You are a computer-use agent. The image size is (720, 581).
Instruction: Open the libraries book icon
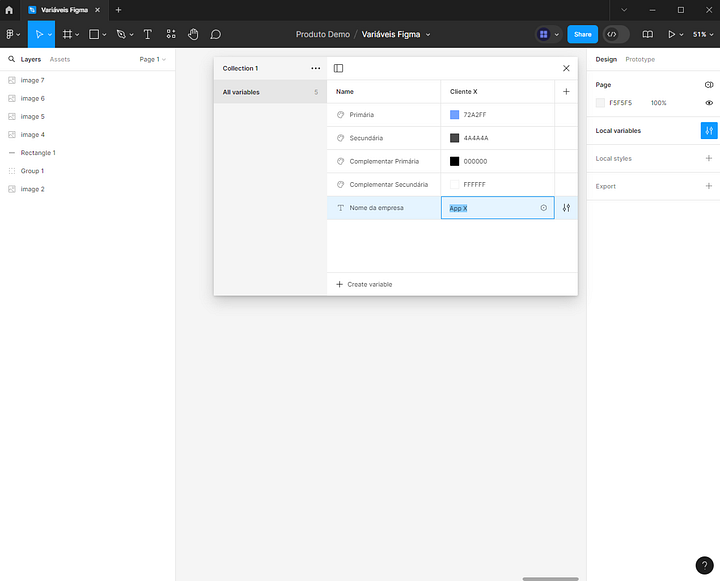pos(647,34)
